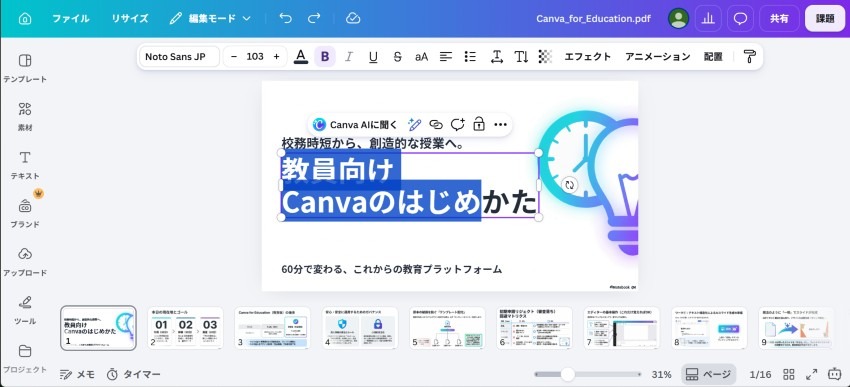Open the Noto Sans JP font dropdown
Viewport: 850px width, 387px height.
(179, 56)
